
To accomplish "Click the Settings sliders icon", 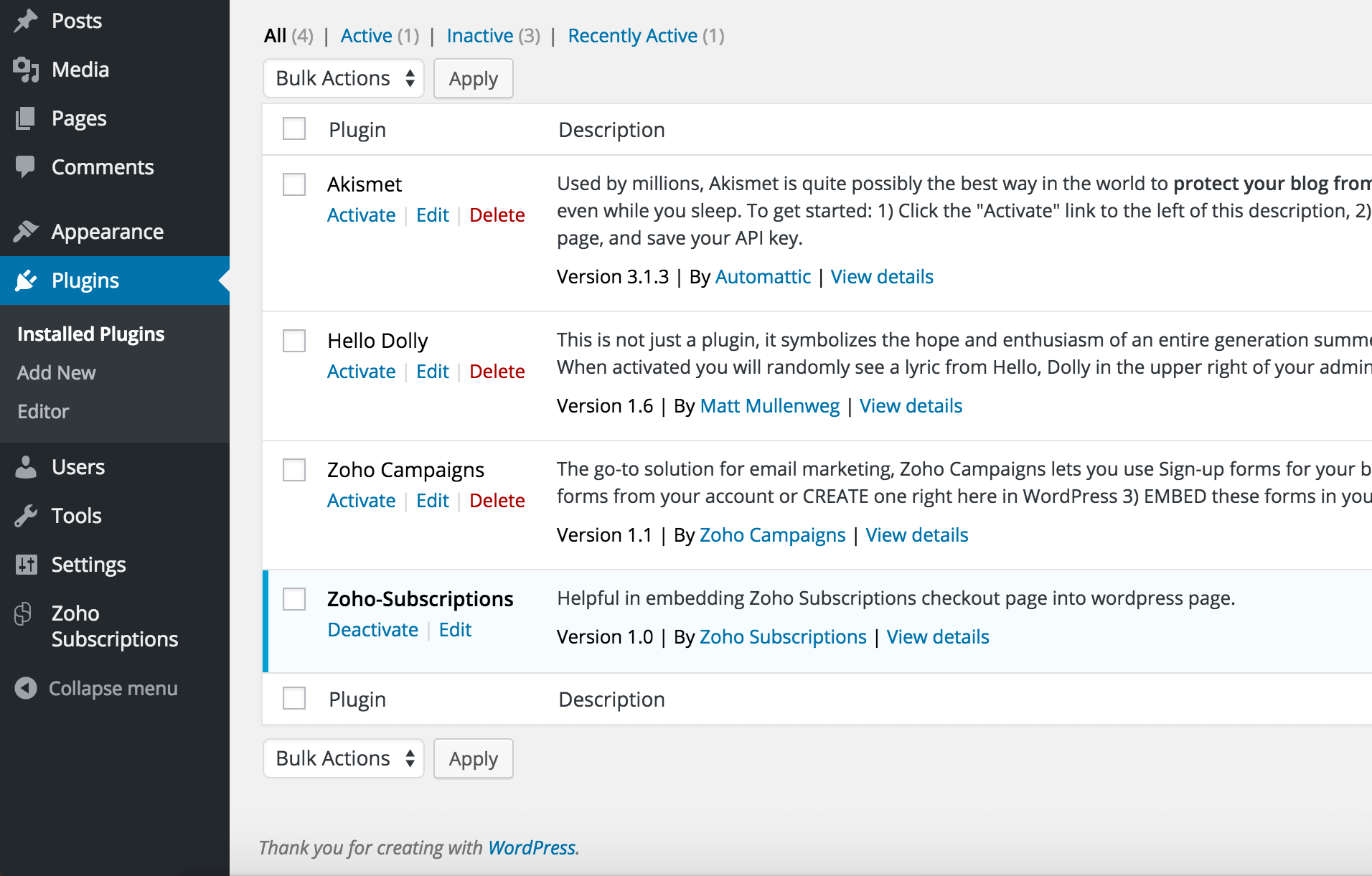I will coord(26,565).
